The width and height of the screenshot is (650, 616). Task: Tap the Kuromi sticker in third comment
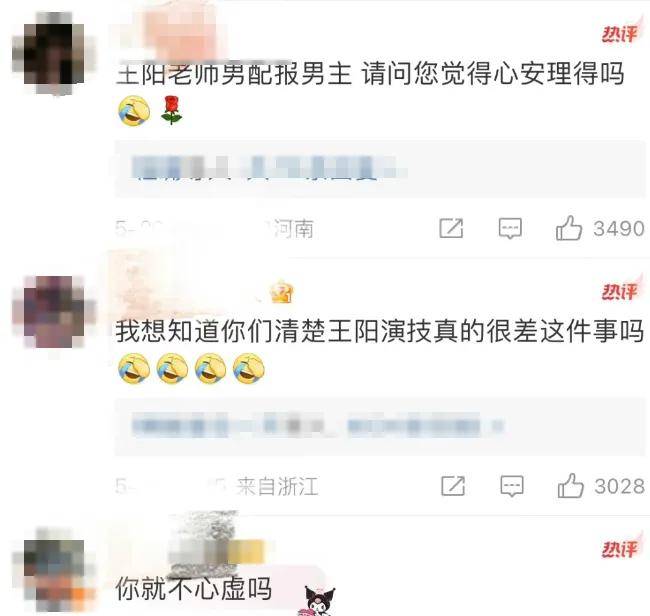[x=319, y=600]
